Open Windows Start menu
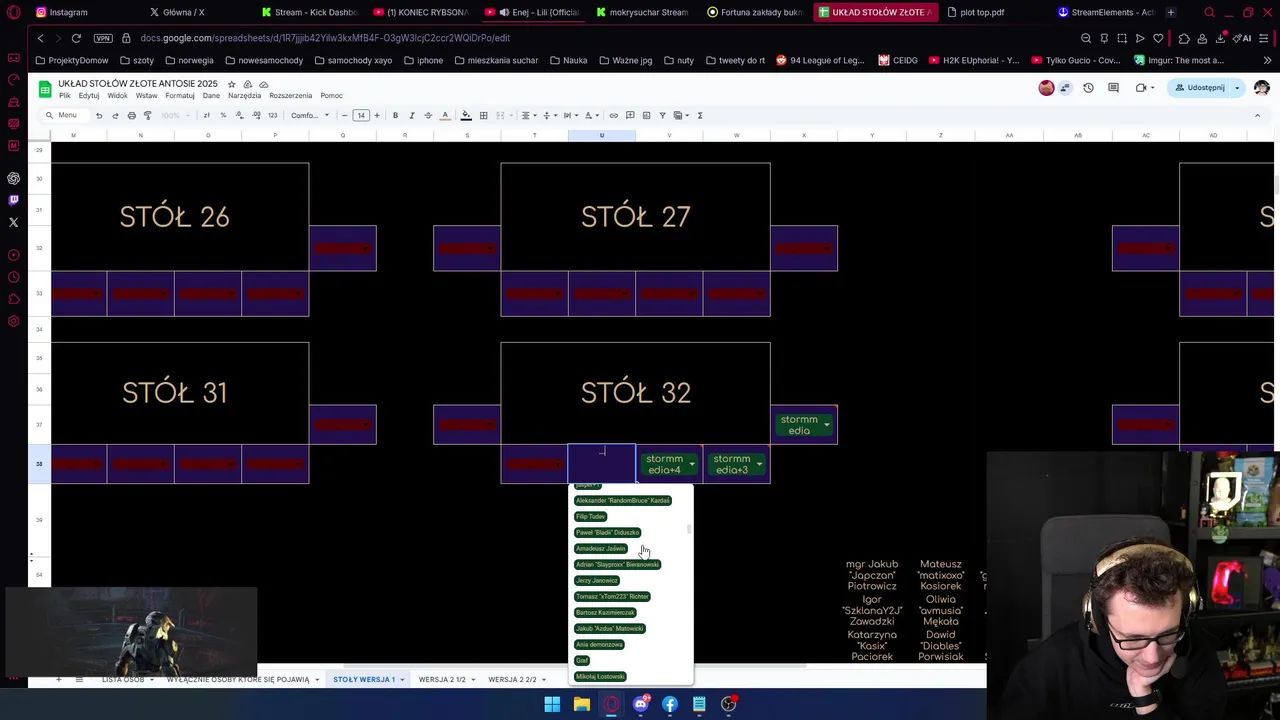The height and width of the screenshot is (720, 1280). coord(552,704)
